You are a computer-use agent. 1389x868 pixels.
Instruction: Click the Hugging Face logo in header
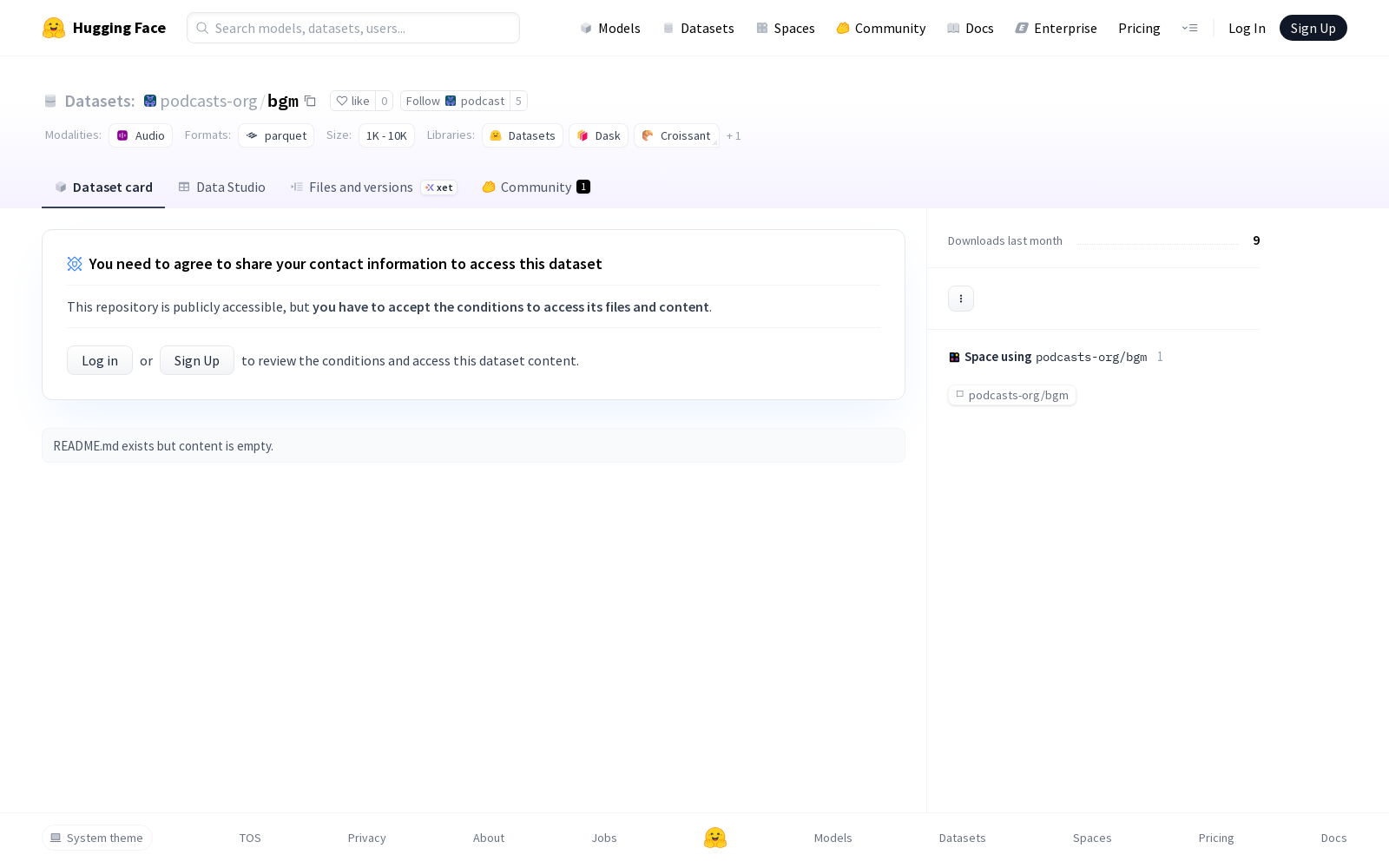(x=103, y=28)
